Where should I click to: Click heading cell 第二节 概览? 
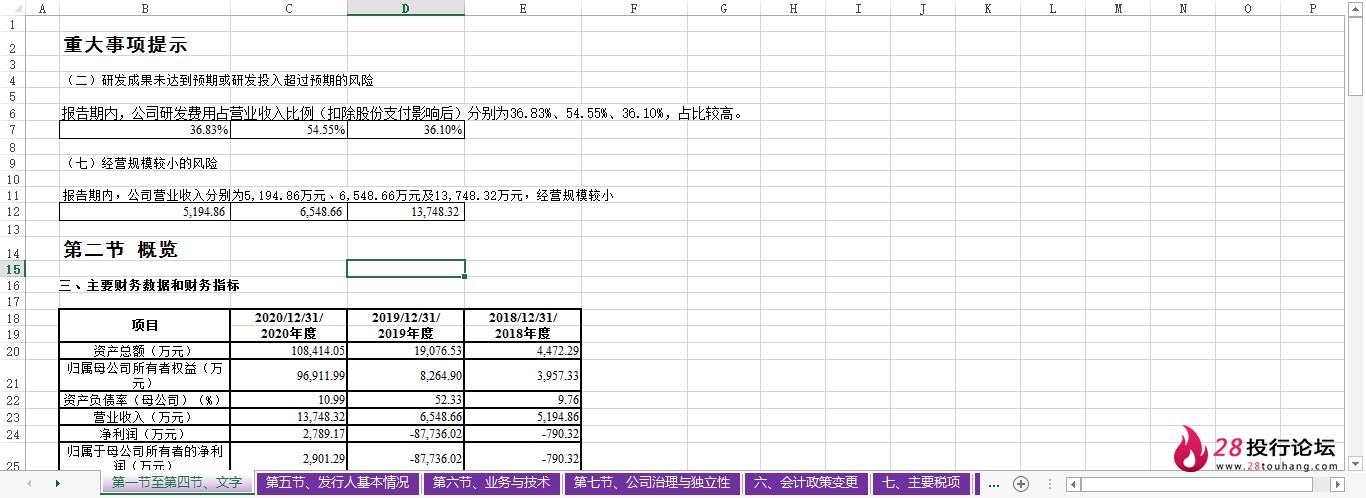[120, 249]
